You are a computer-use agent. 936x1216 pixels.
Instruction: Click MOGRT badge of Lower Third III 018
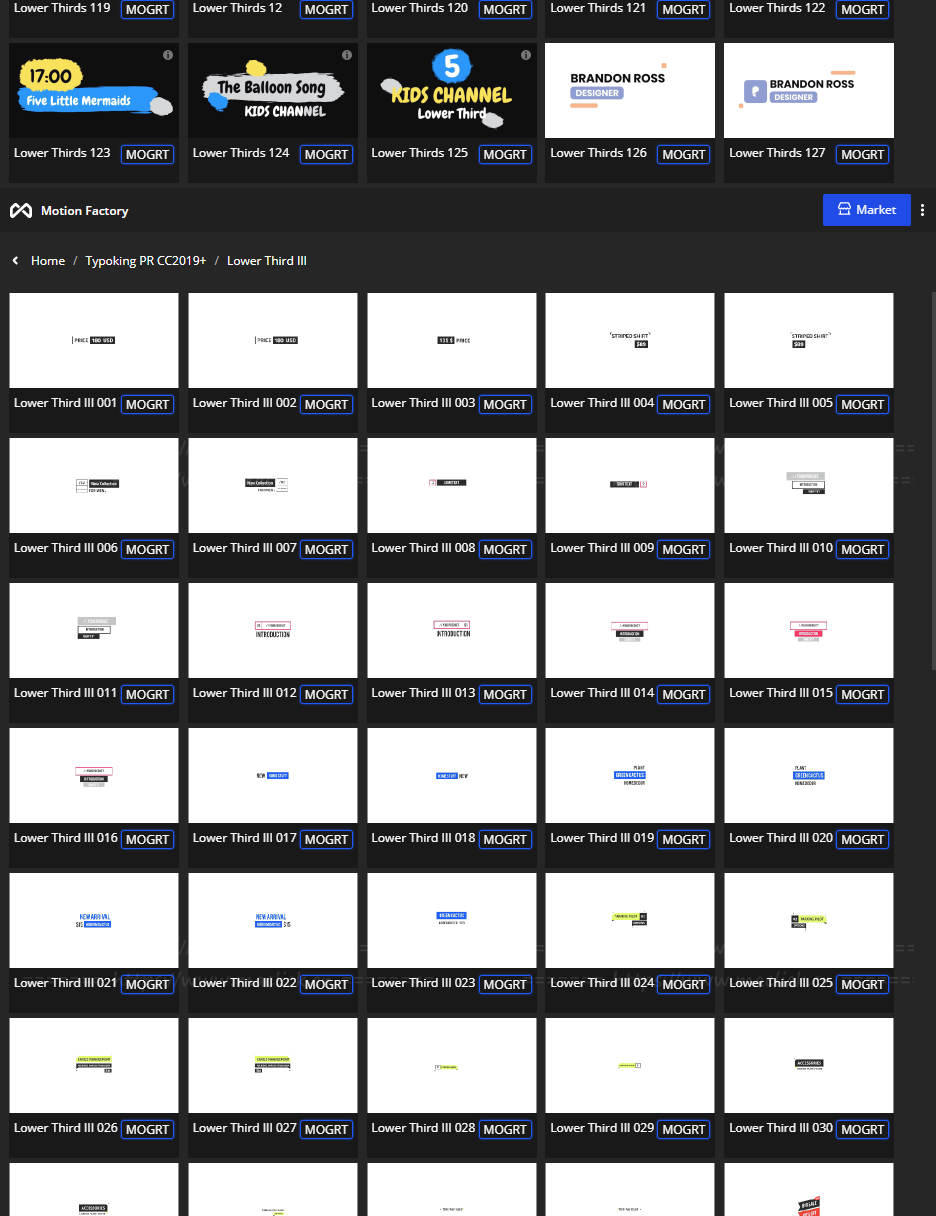pos(505,839)
